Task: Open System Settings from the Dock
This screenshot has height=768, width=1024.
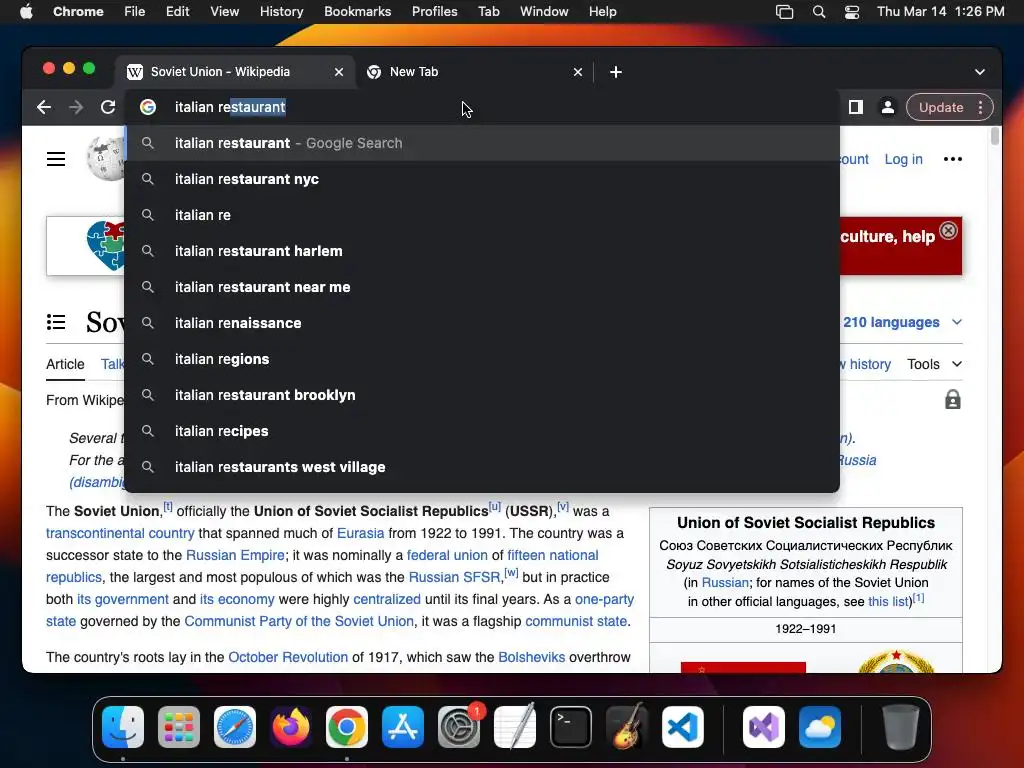Action: pyautogui.click(x=458, y=726)
